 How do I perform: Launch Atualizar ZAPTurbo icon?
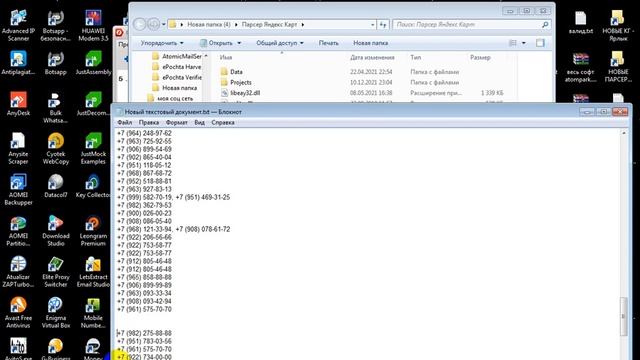pos(18,271)
